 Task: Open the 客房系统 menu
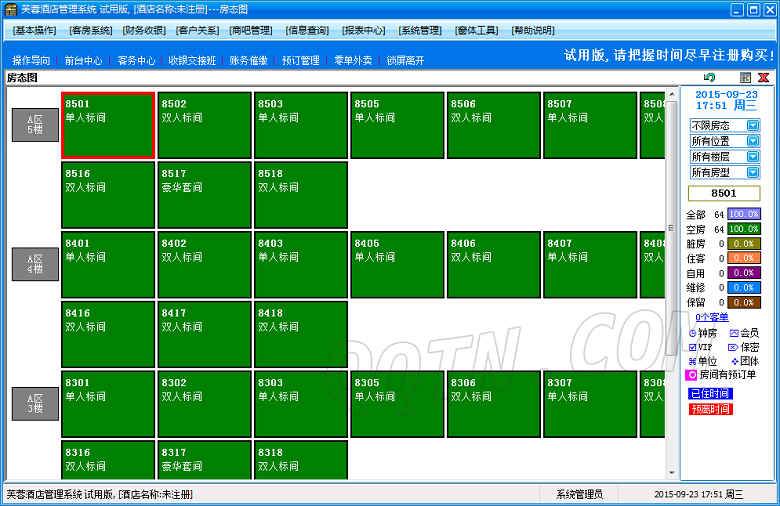click(91, 30)
